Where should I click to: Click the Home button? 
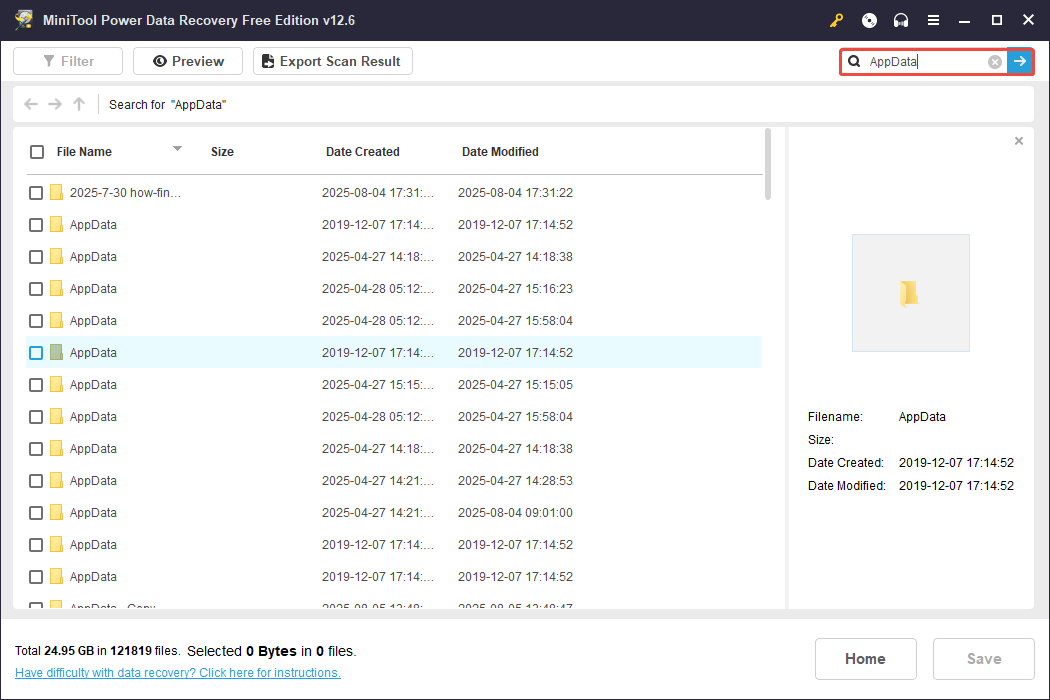[x=865, y=659]
